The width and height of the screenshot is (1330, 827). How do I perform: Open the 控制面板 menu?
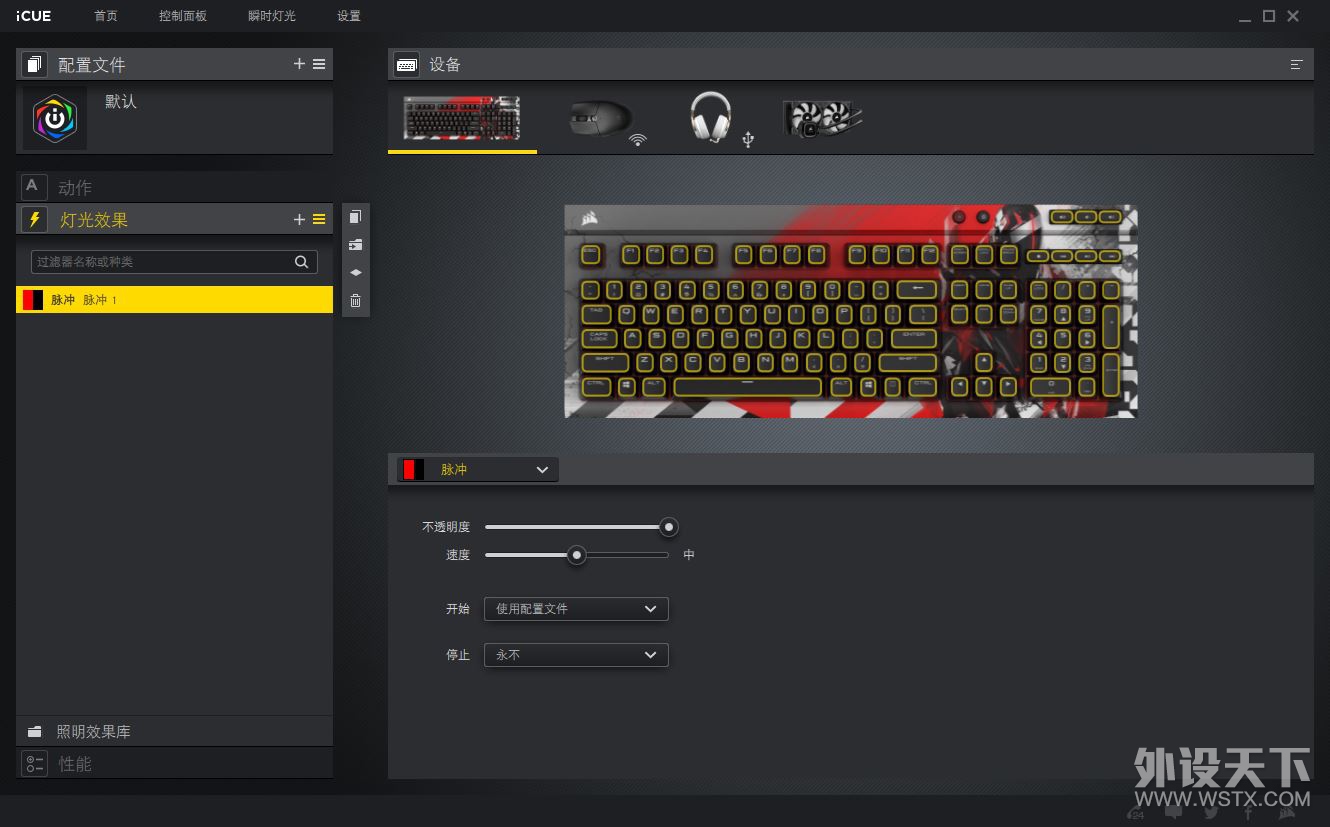coord(183,16)
